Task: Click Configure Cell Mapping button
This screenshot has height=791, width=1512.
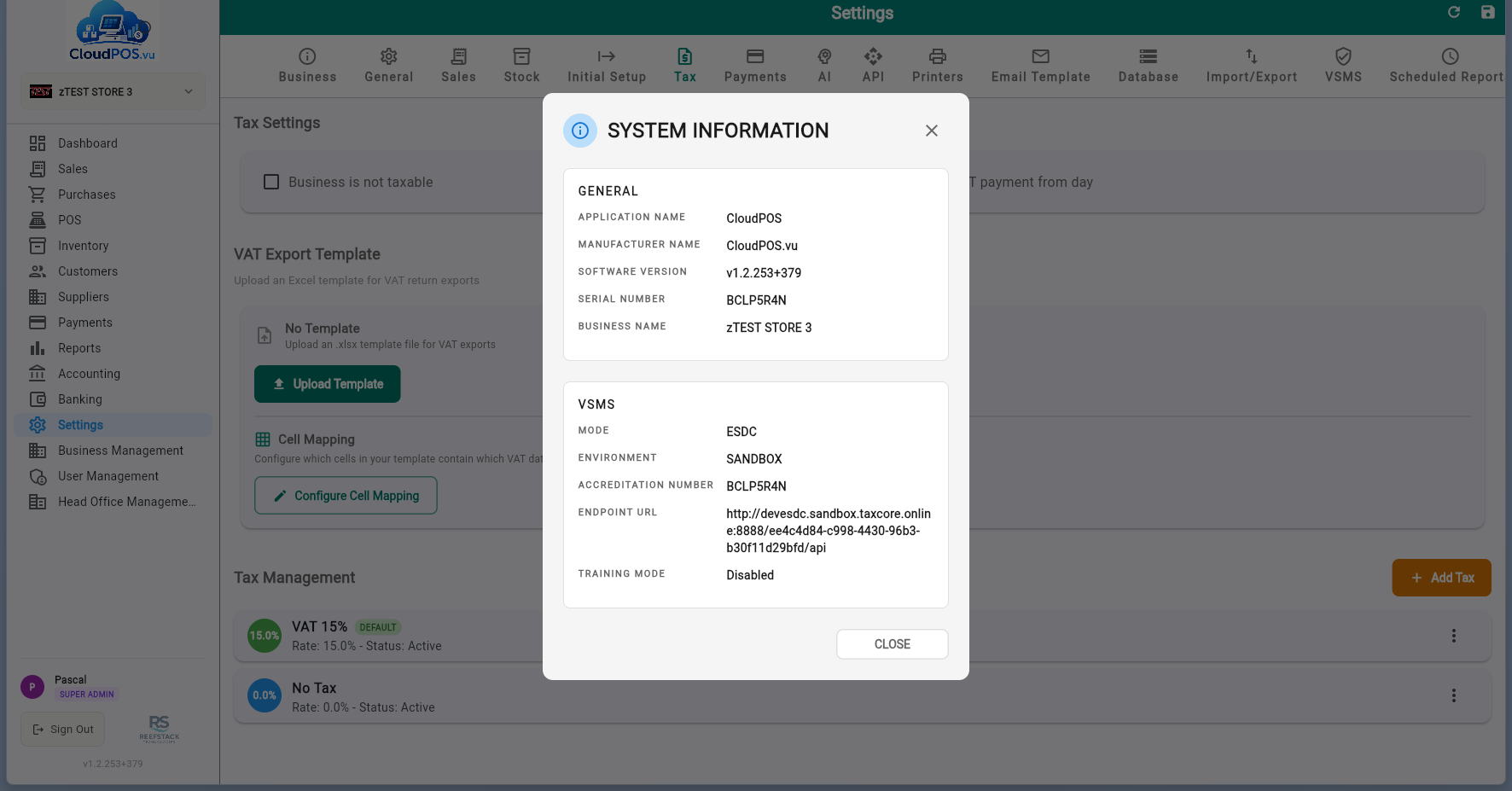Action: pos(346,496)
